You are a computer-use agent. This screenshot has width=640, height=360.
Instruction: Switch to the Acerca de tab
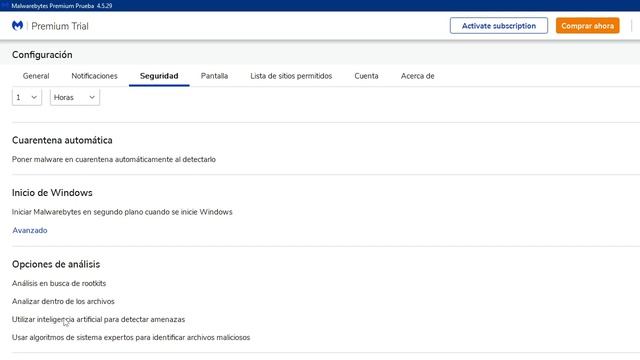coord(418,76)
